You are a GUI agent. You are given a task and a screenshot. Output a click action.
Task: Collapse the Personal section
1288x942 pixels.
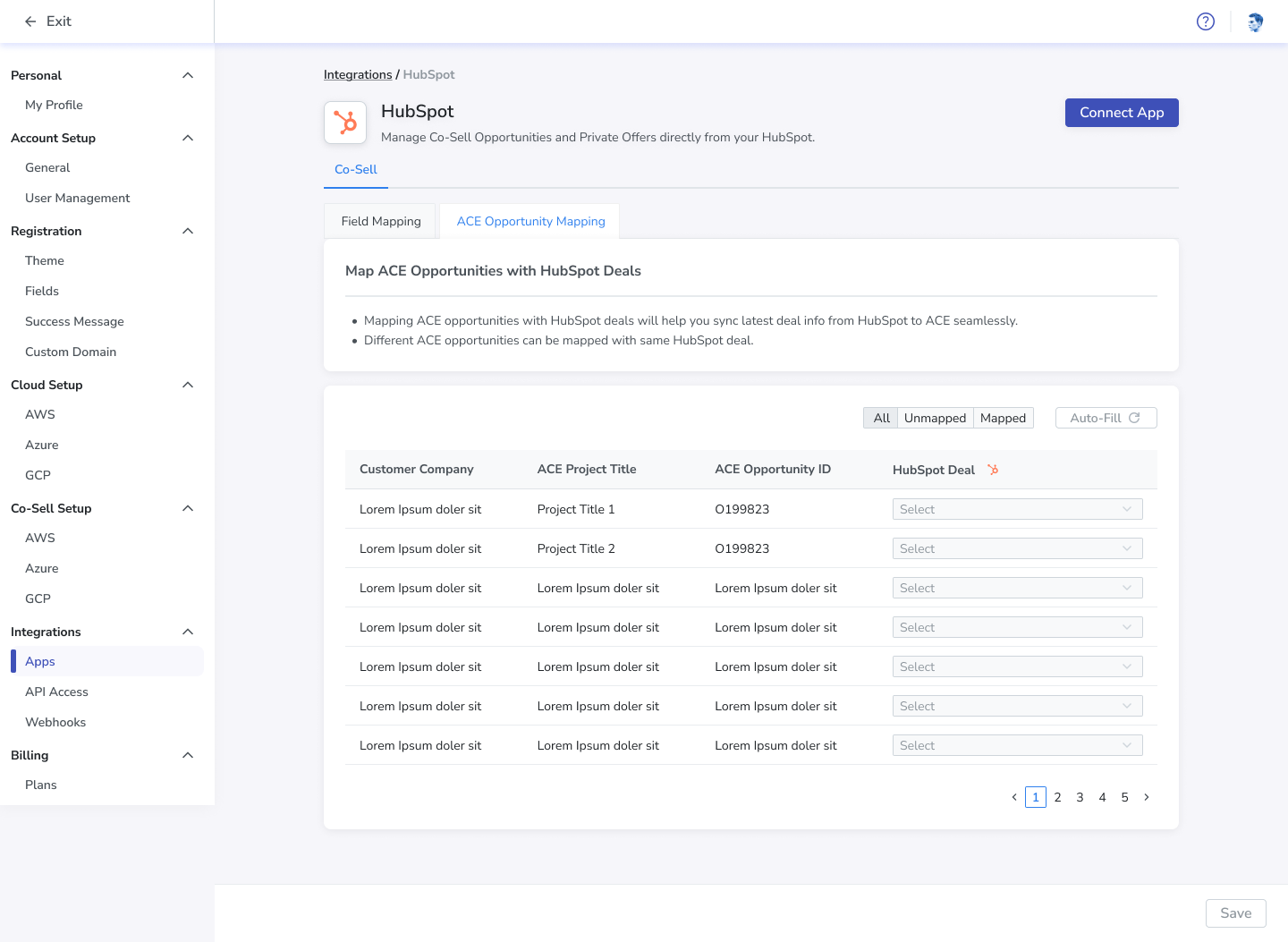(x=188, y=75)
